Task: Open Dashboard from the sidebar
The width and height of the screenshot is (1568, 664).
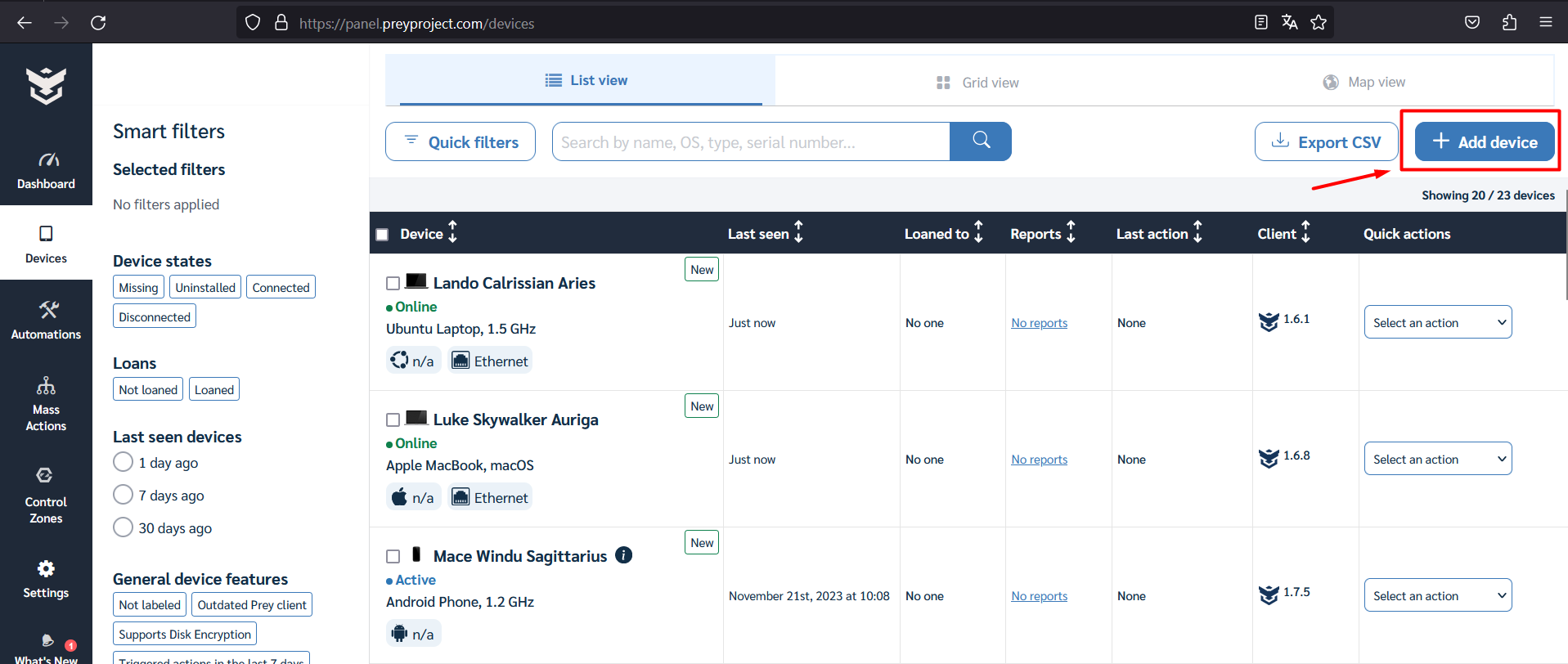Action: (46, 170)
